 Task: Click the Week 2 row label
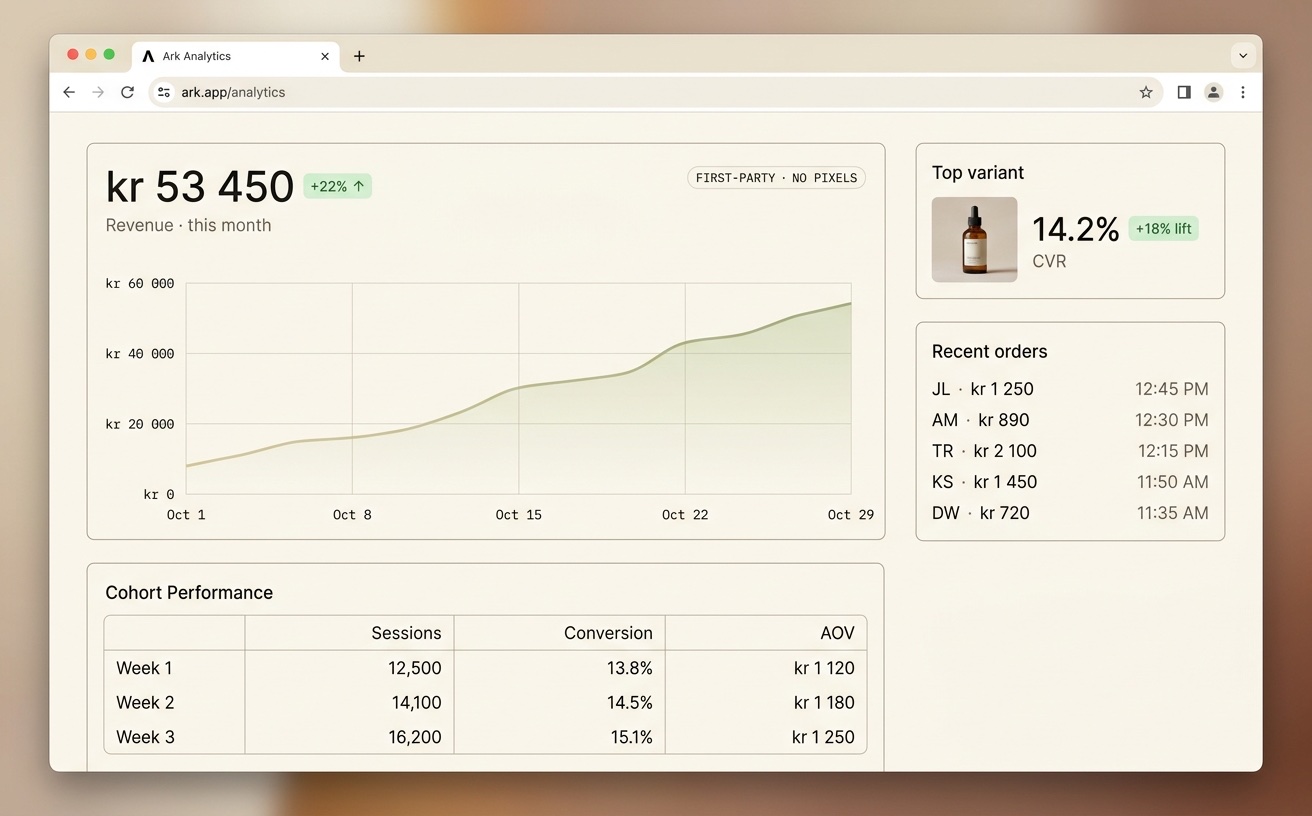pyautogui.click(x=145, y=702)
